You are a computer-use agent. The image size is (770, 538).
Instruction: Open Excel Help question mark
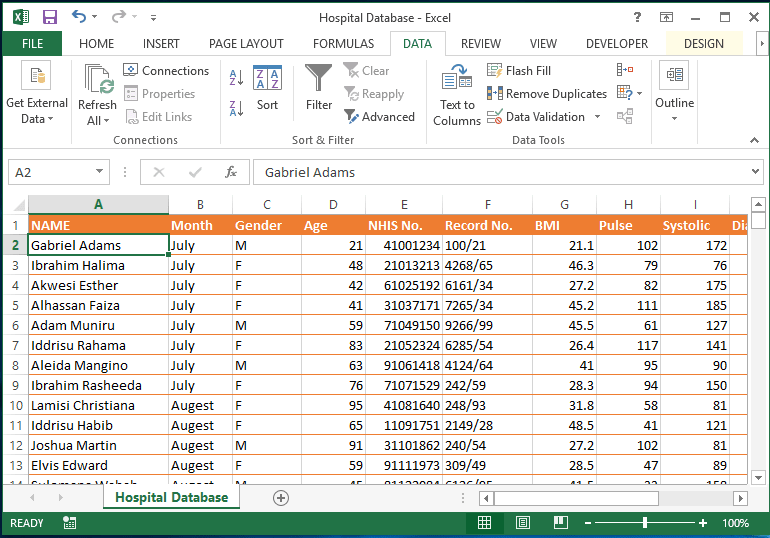click(637, 18)
